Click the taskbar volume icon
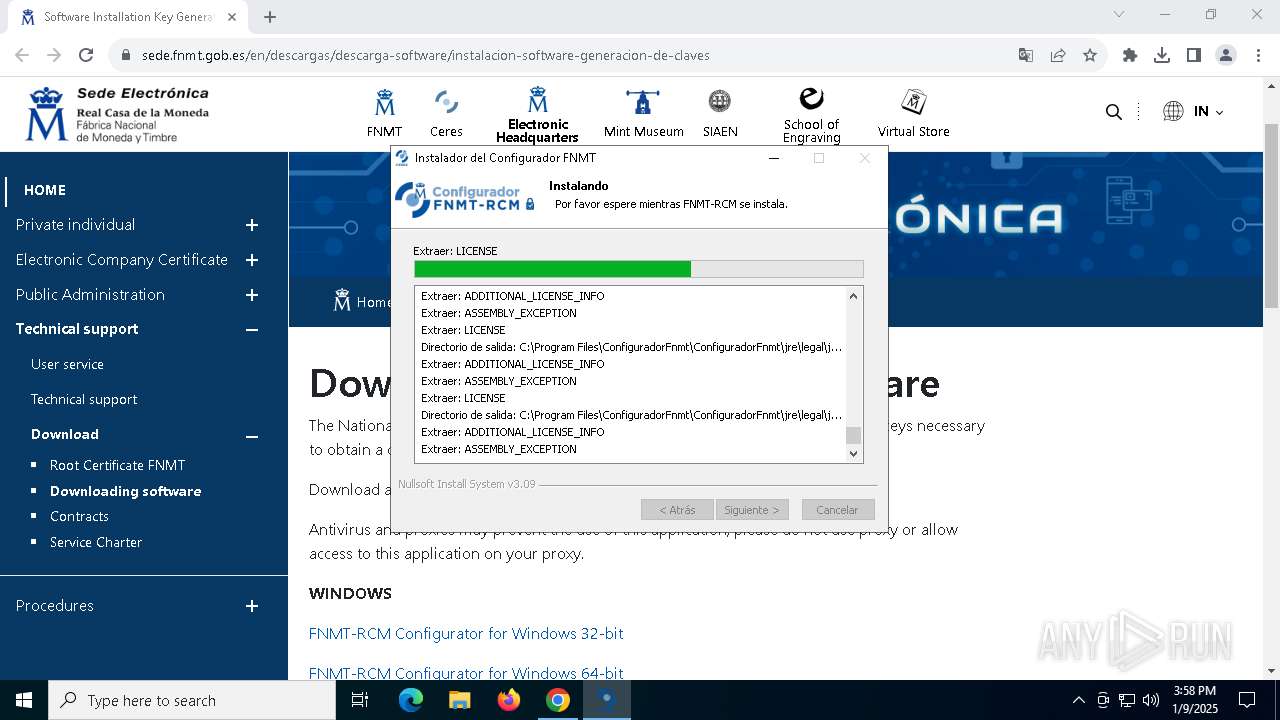Image resolution: width=1280 pixels, height=720 pixels. 1151,700
